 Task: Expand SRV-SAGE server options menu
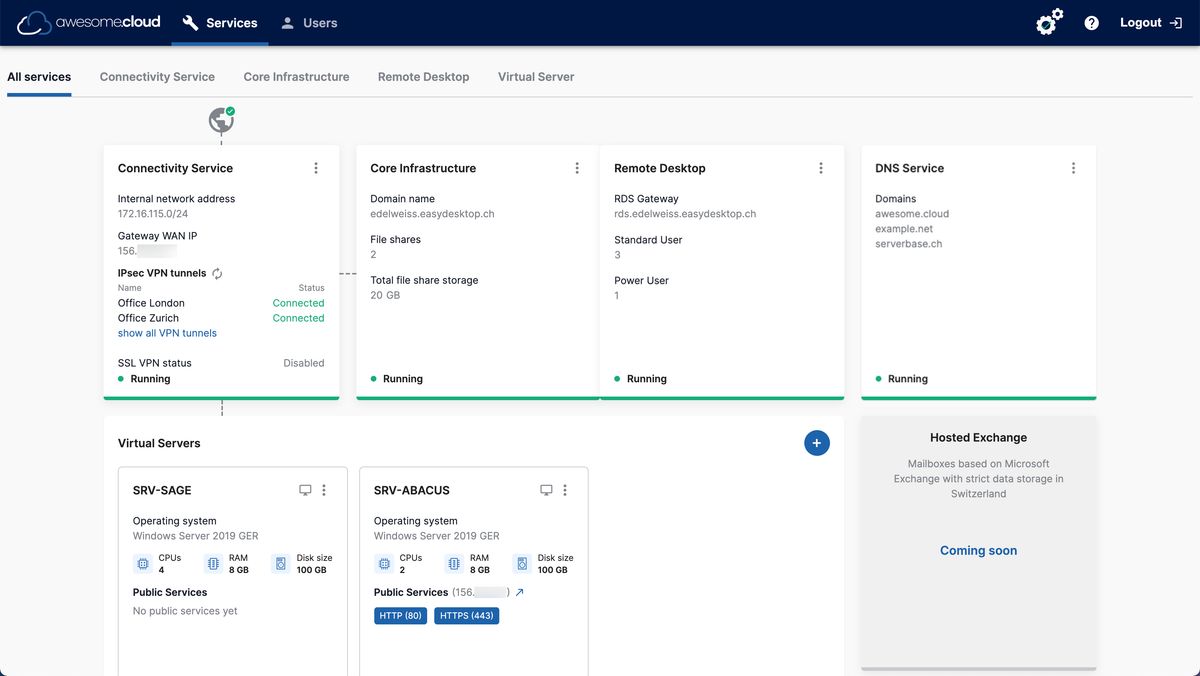pos(324,490)
